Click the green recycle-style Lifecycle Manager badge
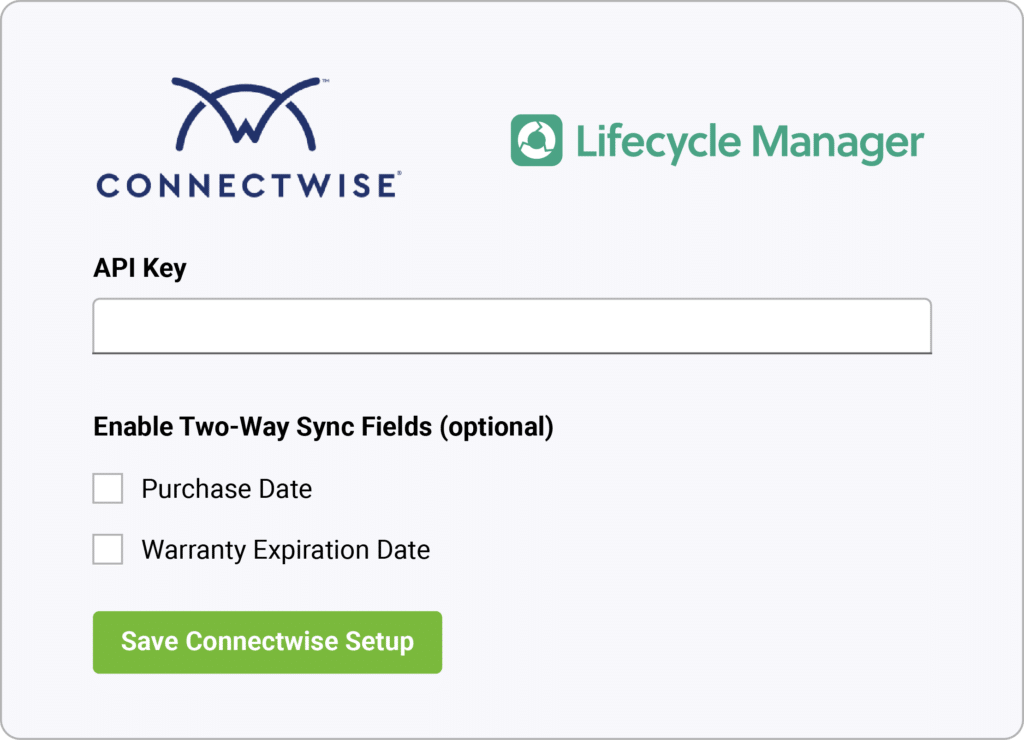 537,138
